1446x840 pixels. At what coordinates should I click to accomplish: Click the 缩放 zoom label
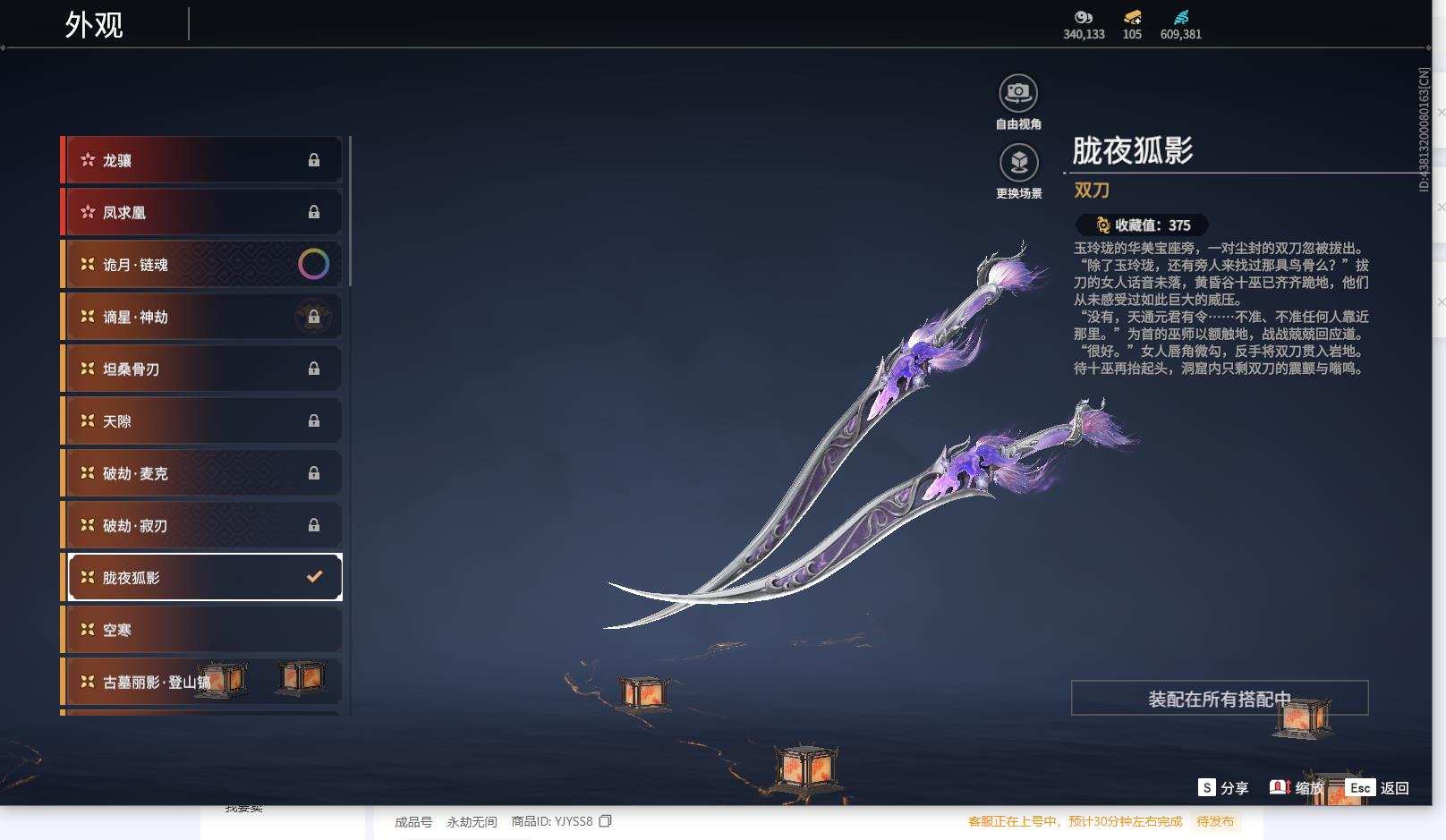click(1309, 788)
